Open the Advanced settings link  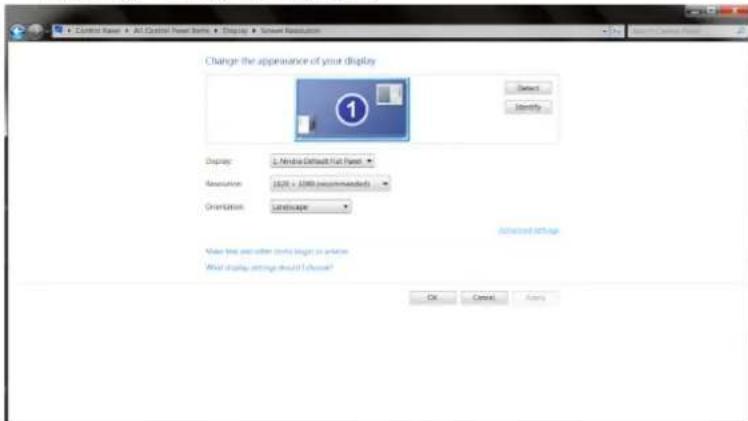pyautogui.click(x=528, y=231)
